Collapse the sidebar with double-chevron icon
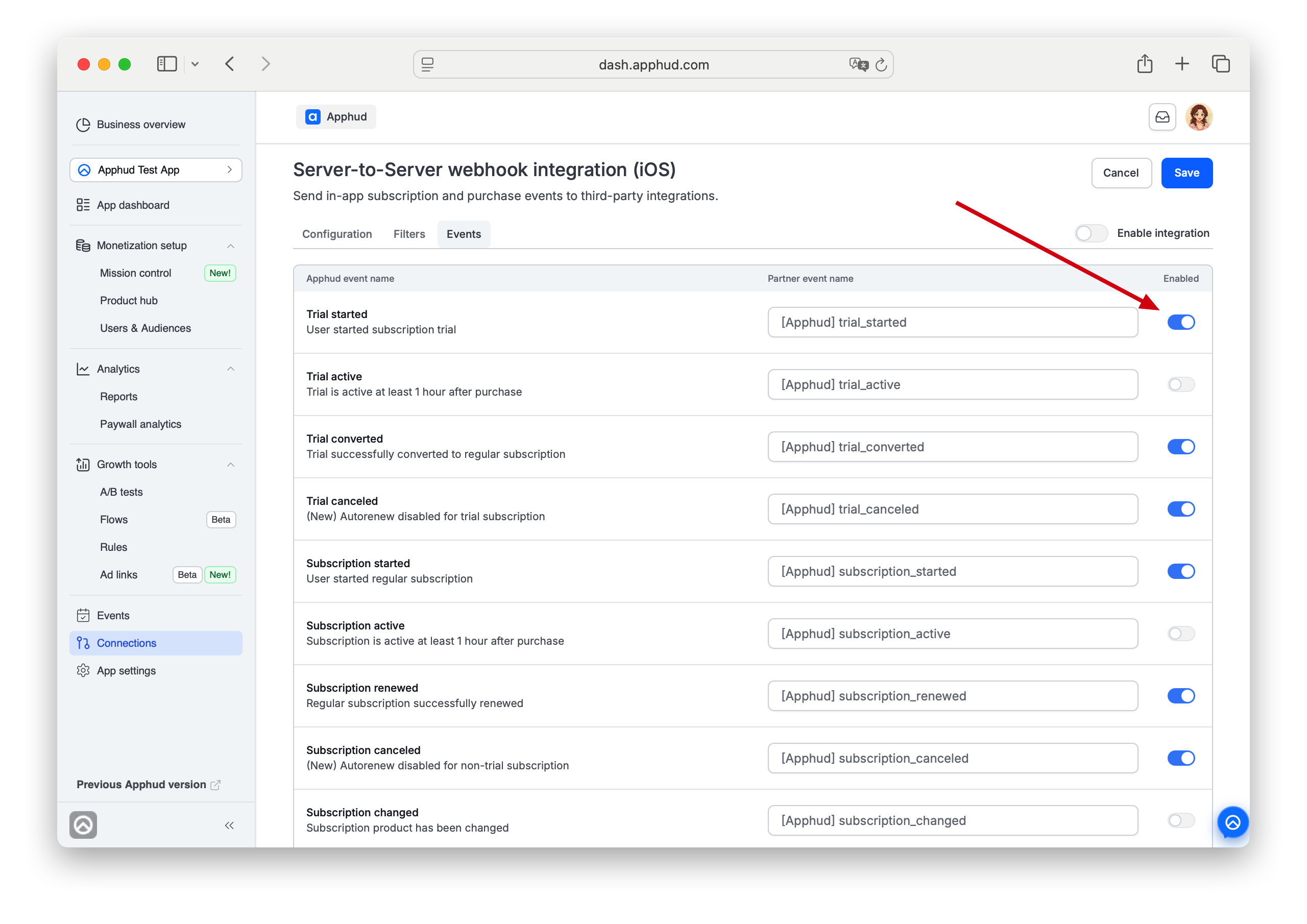This screenshot has width=1307, height=924. [229, 825]
